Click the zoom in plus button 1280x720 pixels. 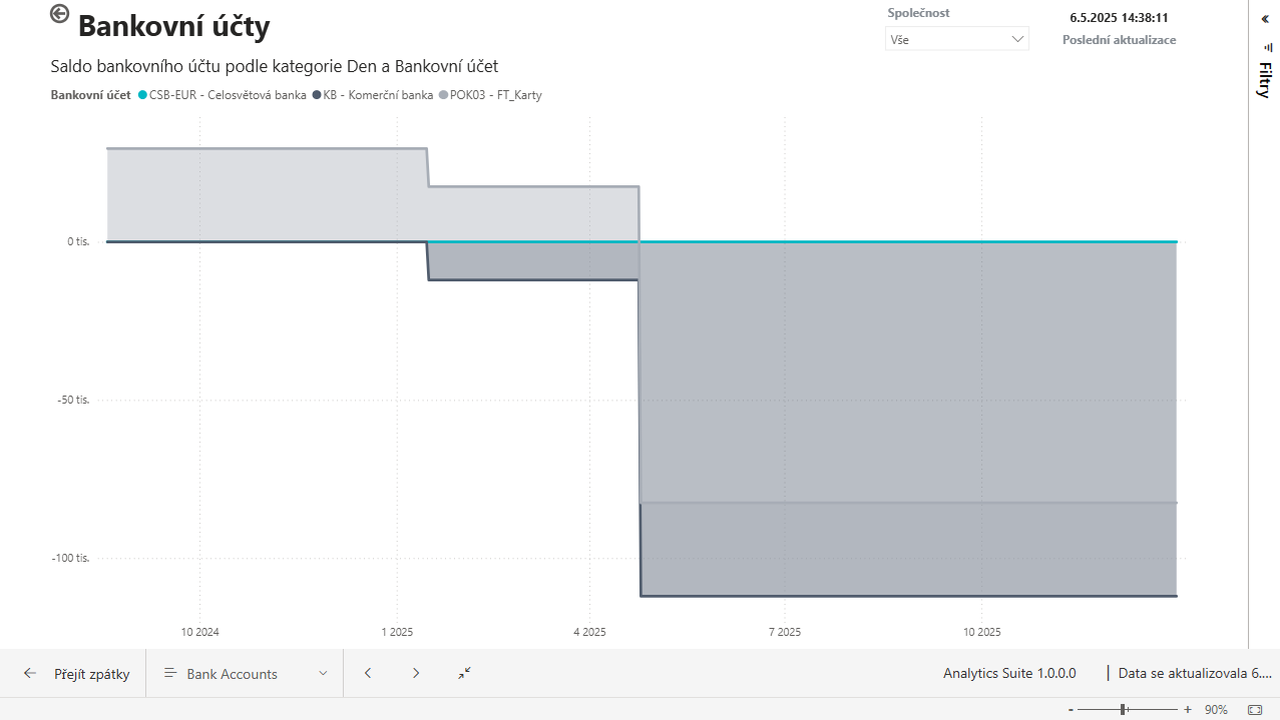tap(1187, 710)
